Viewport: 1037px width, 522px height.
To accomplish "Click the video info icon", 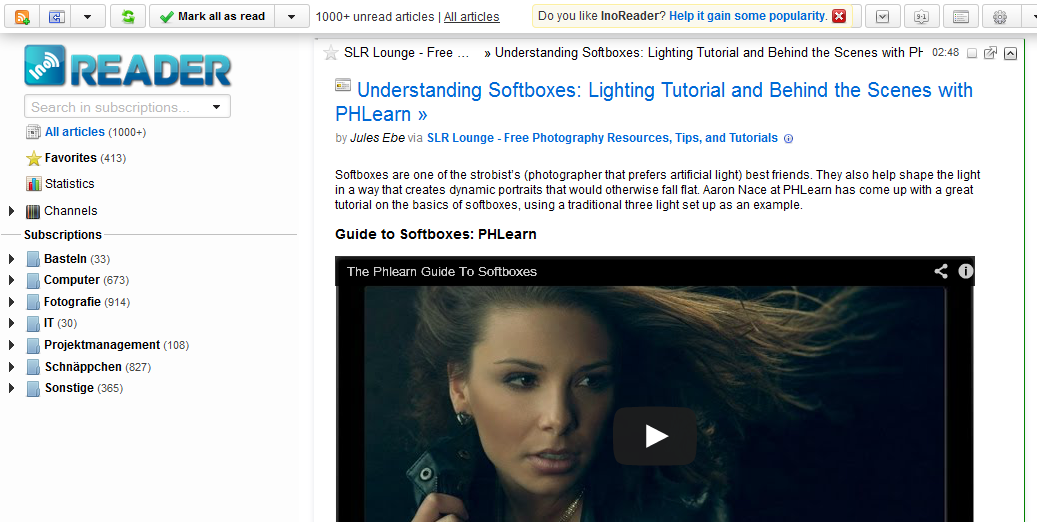I will [x=966, y=271].
